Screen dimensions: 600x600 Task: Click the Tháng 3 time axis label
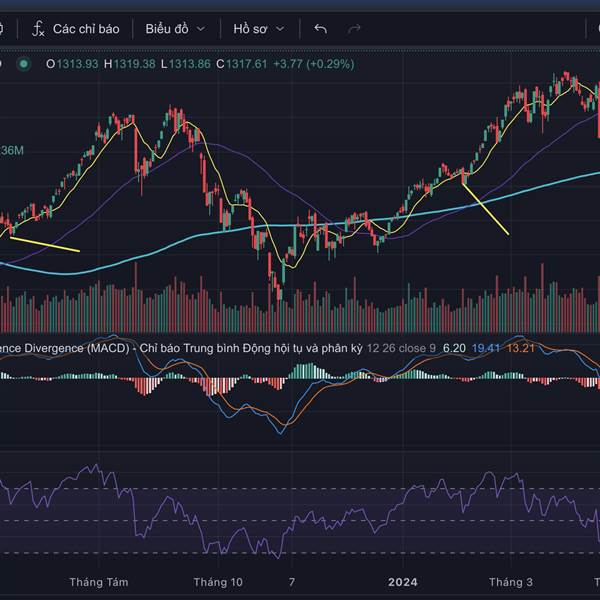(511, 582)
